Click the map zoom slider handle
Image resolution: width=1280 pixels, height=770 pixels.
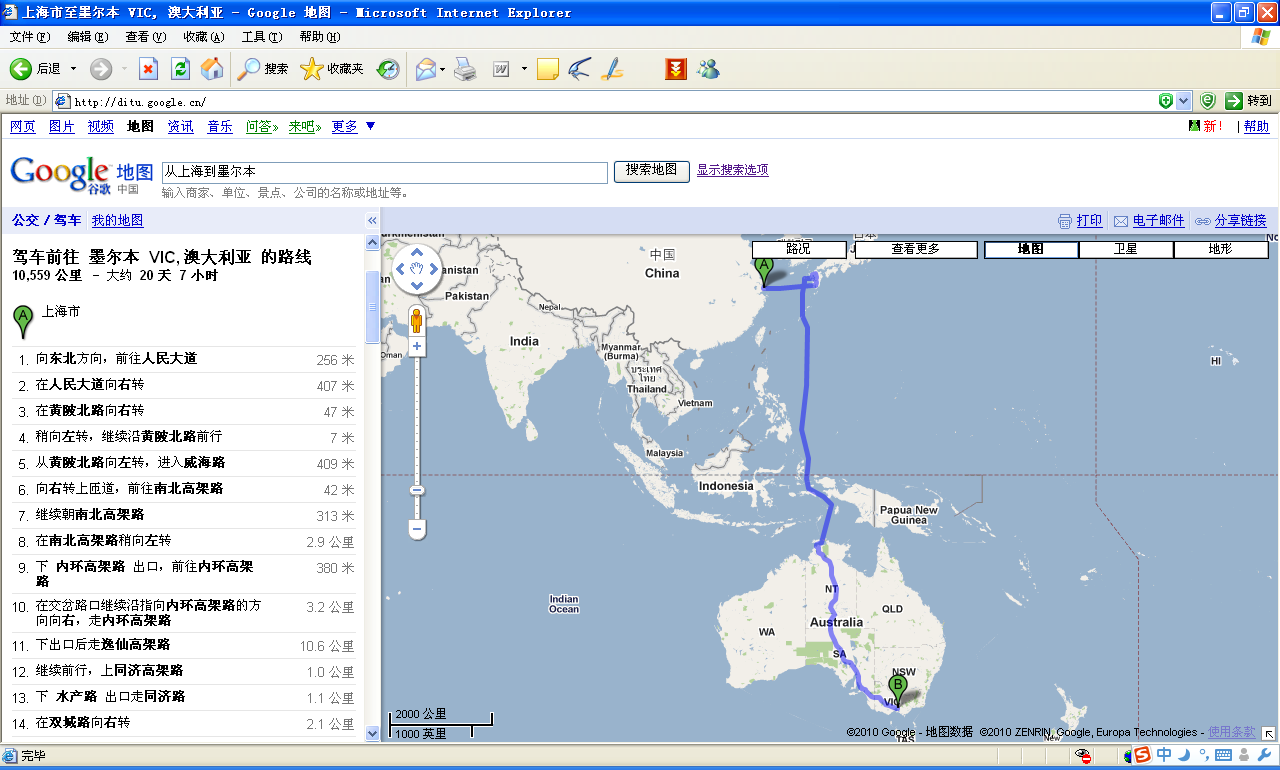point(417,490)
